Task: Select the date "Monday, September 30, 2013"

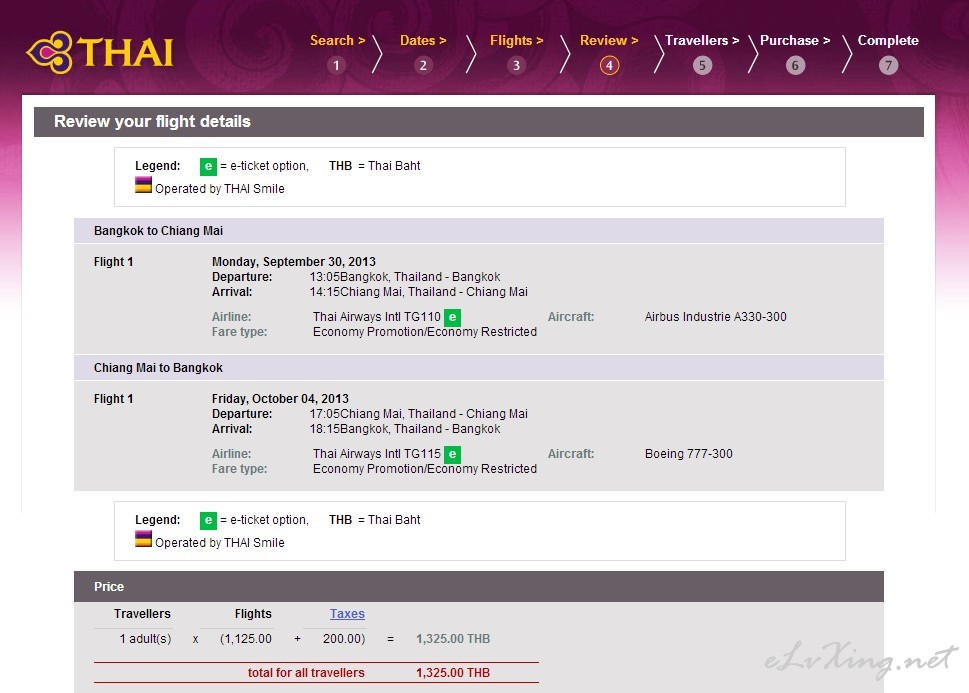Action: tap(294, 261)
